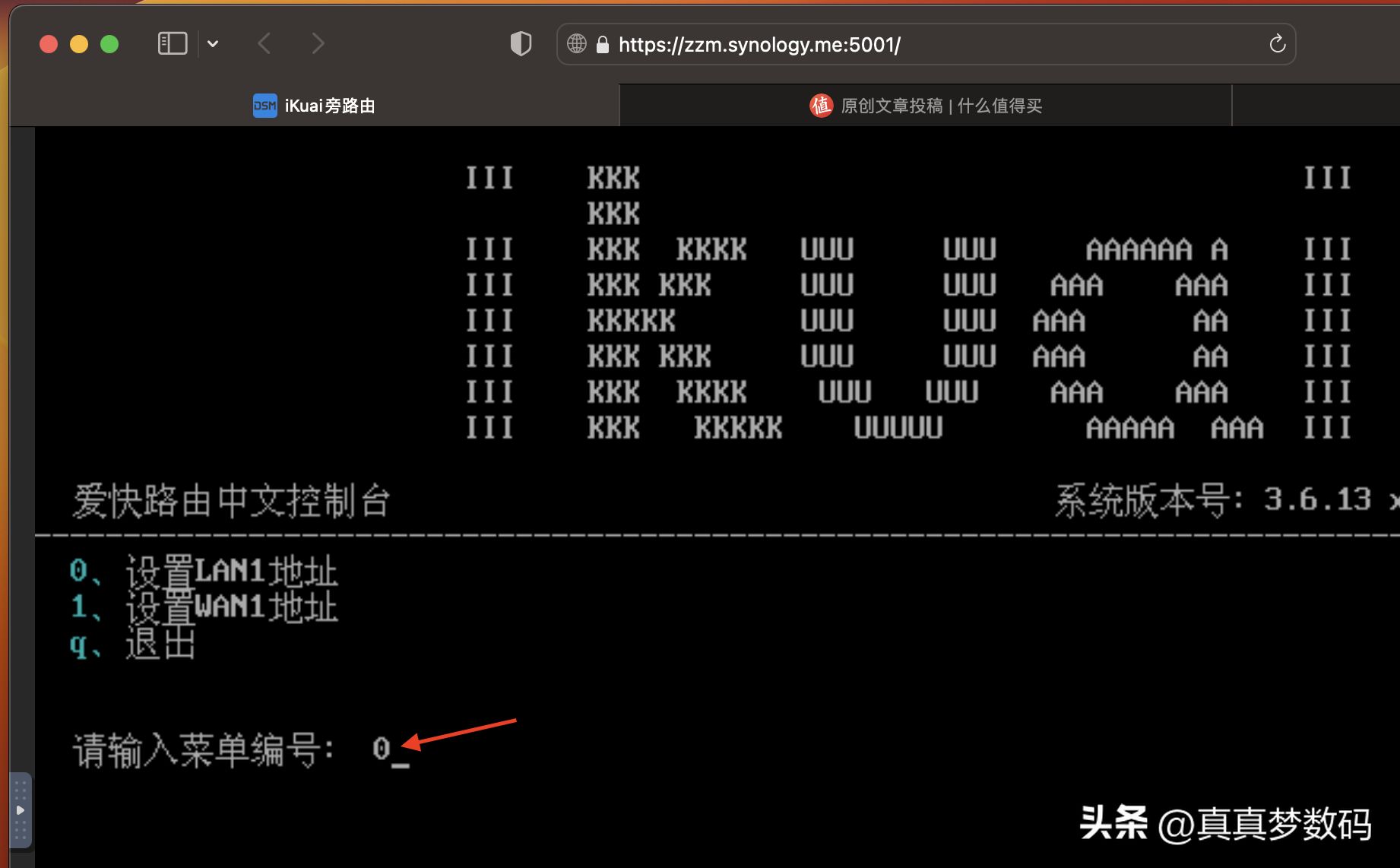Switch to the 原创文章投稿 tab
The height and width of the screenshot is (868, 1400).
point(926,106)
